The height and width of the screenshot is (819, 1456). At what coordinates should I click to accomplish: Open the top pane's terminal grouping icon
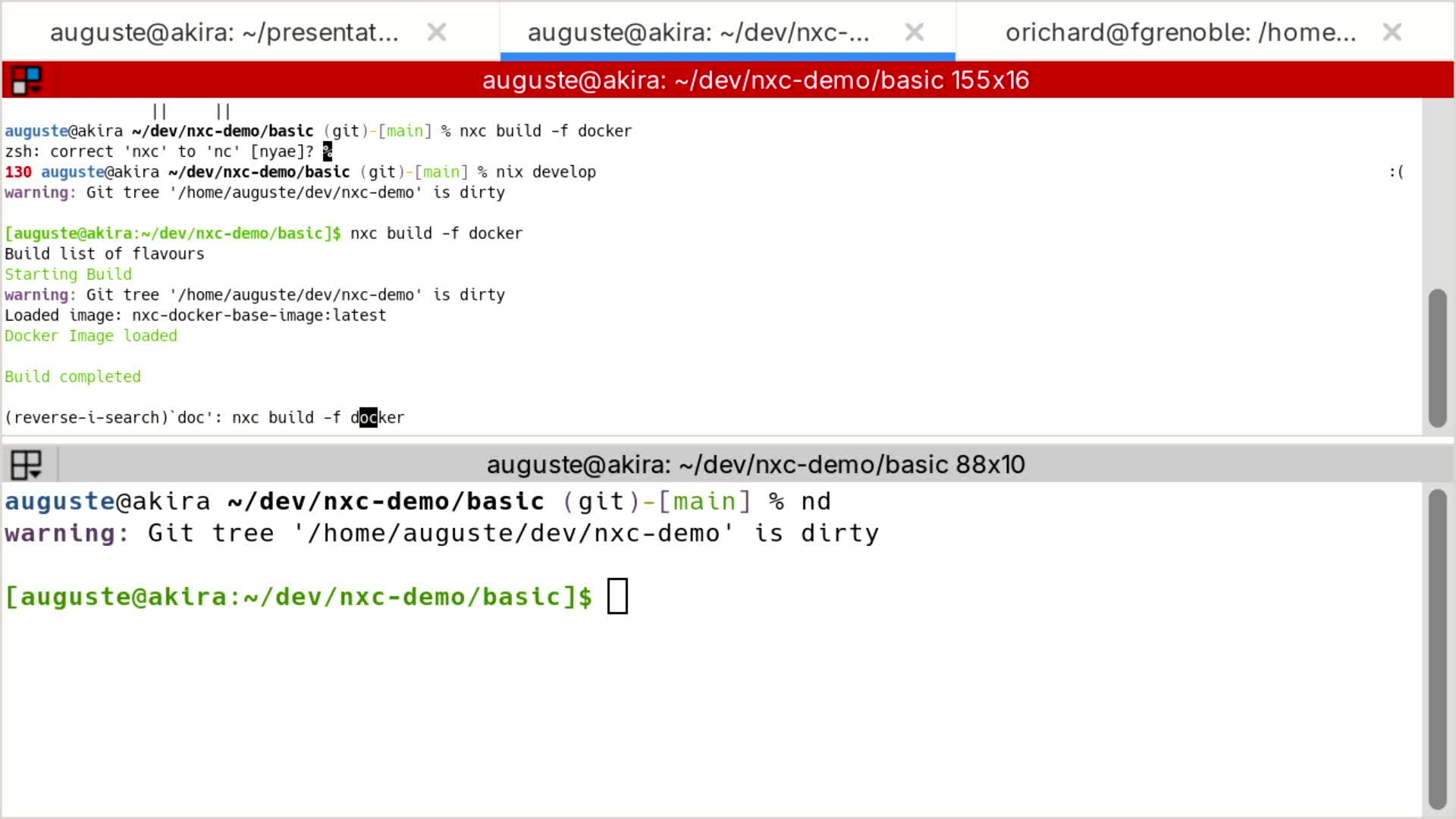click(x=27, y=80)
